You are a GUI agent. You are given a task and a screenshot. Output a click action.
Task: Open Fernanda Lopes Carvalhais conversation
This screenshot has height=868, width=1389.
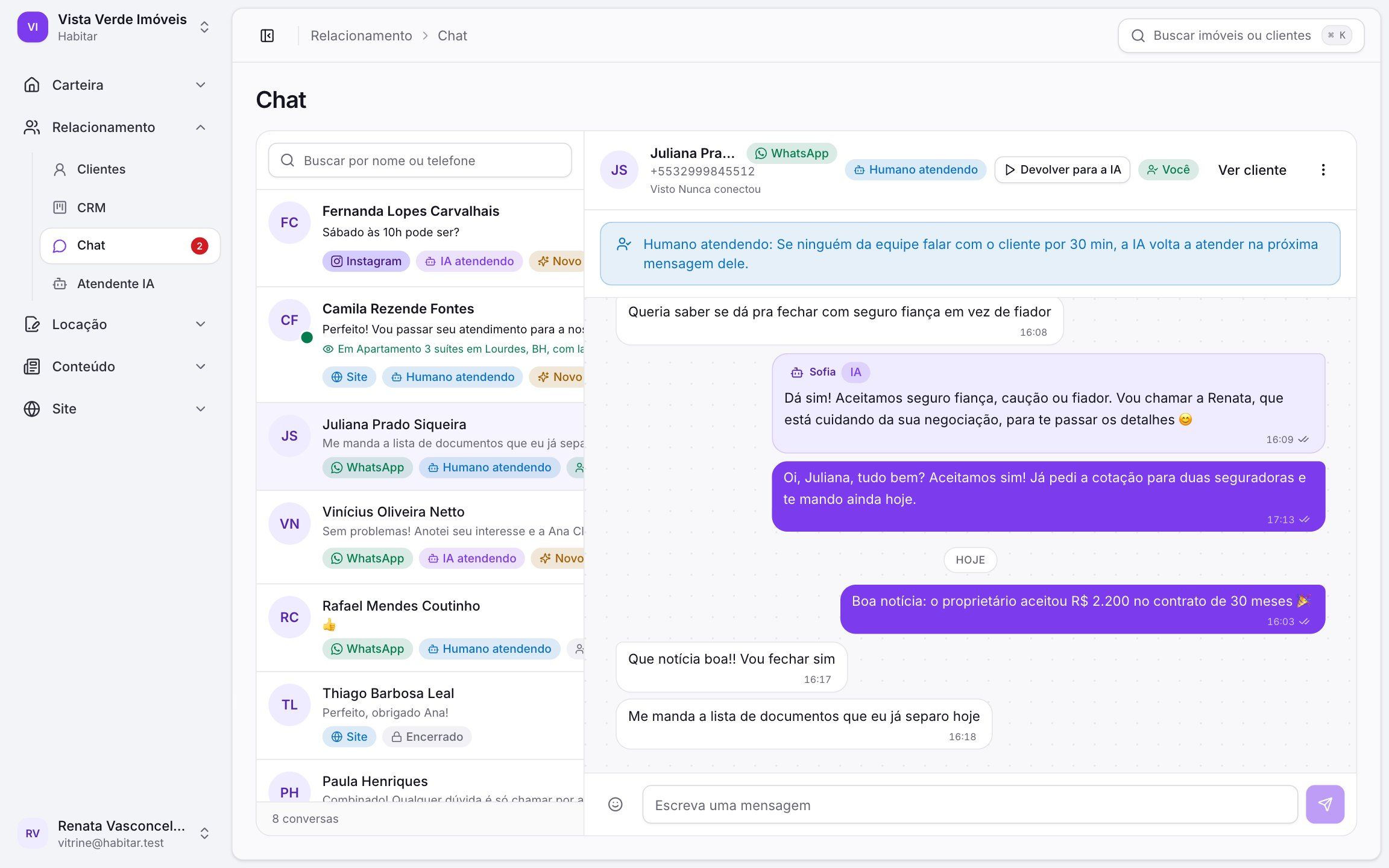point(420,238)
